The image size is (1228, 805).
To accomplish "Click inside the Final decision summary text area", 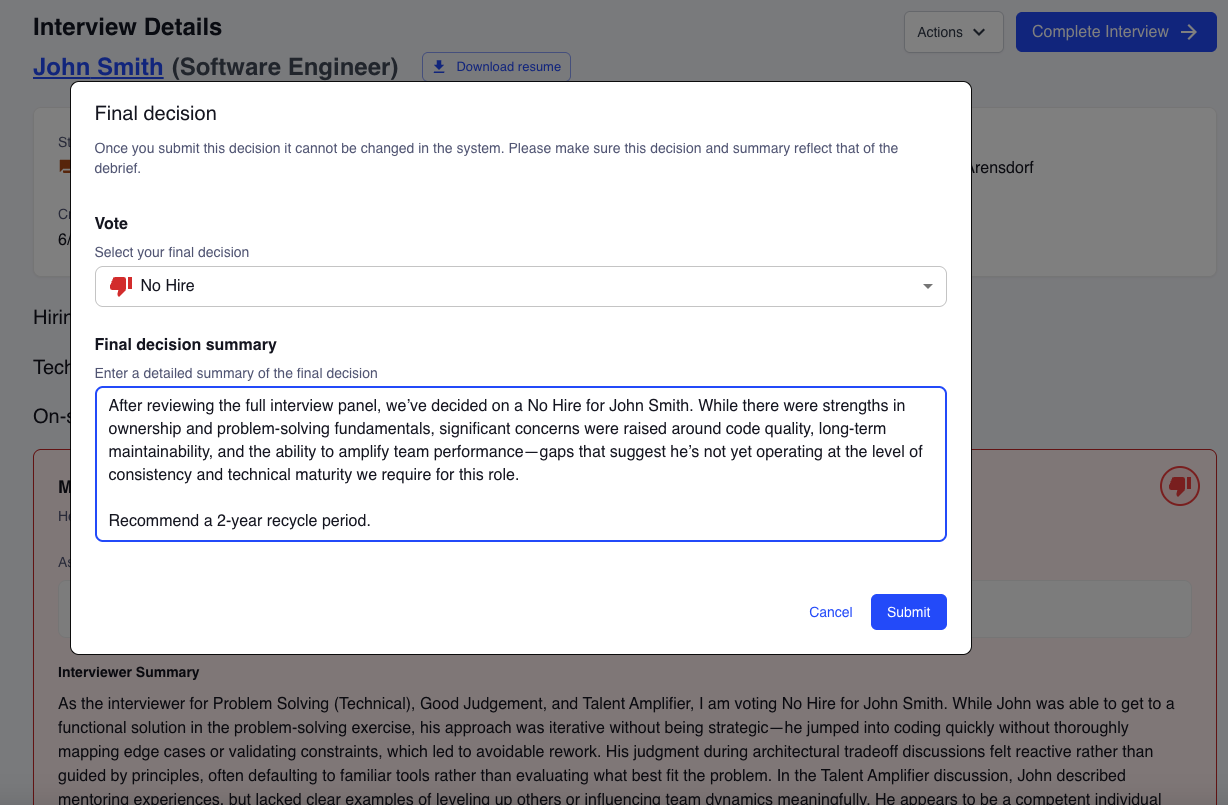I will tap(520, 463).
